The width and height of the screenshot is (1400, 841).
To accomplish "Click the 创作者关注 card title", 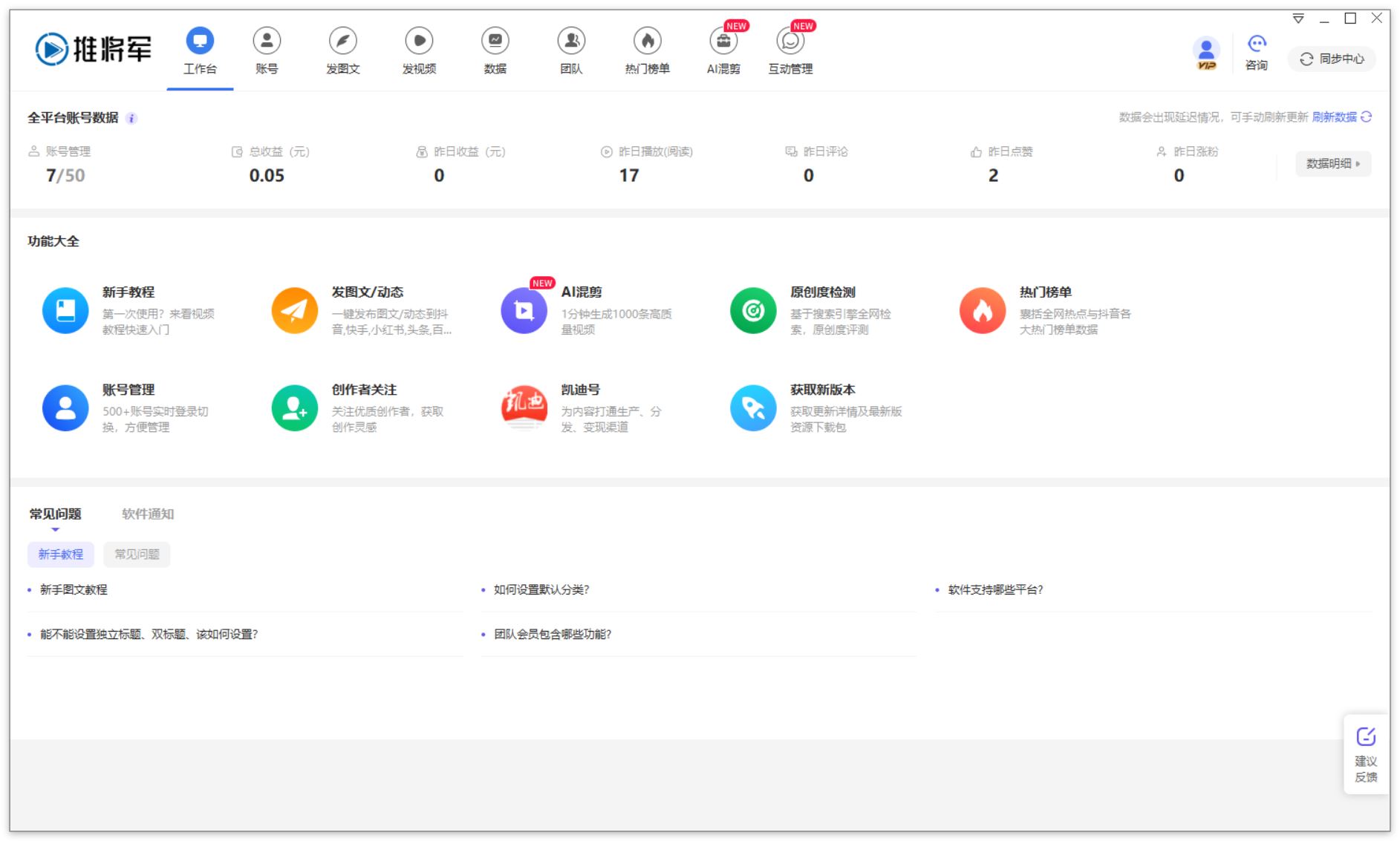I will coord(364,389).
